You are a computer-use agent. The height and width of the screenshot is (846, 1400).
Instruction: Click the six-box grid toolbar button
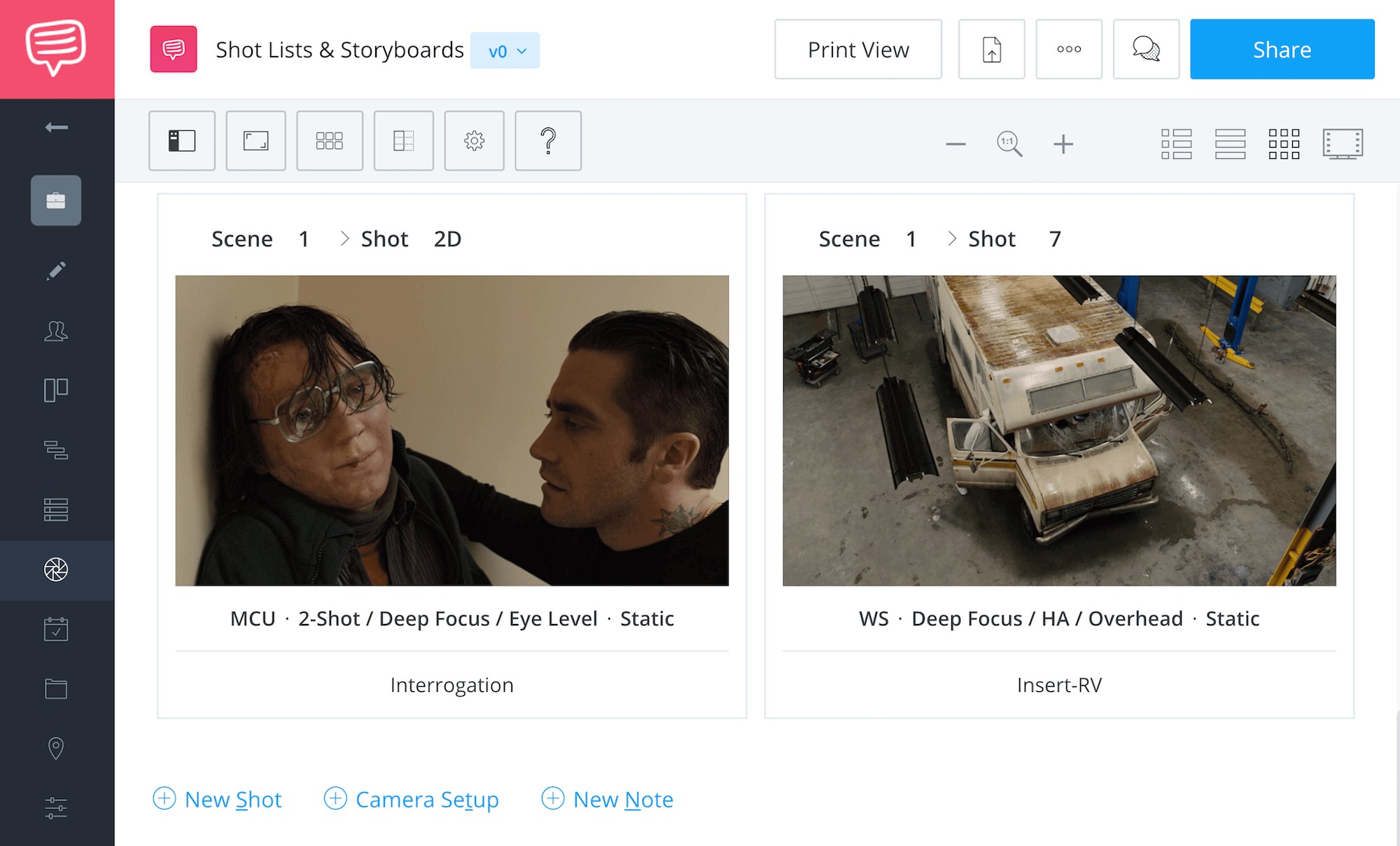tap(330, 141)
